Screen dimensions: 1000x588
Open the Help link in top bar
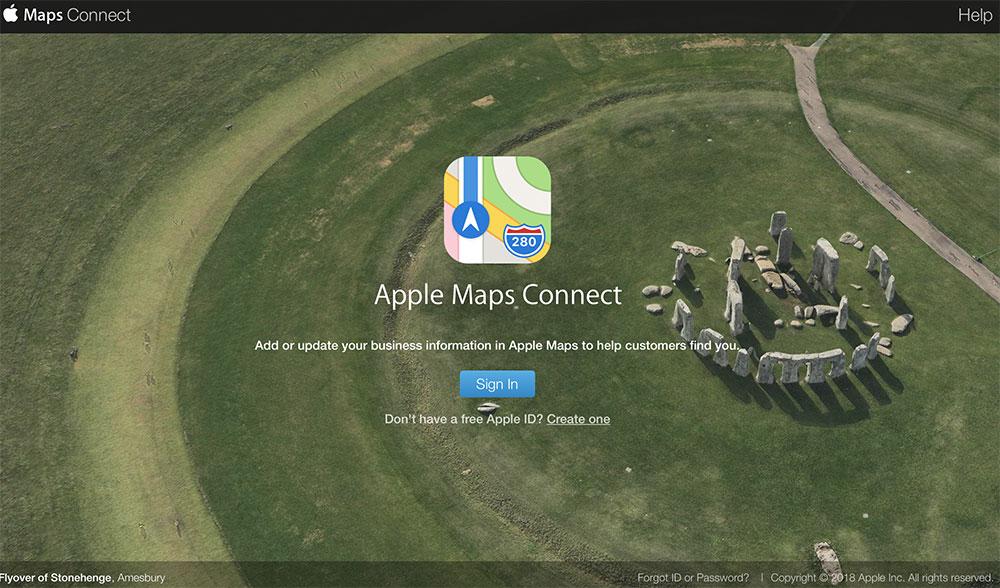click(974, 15)
